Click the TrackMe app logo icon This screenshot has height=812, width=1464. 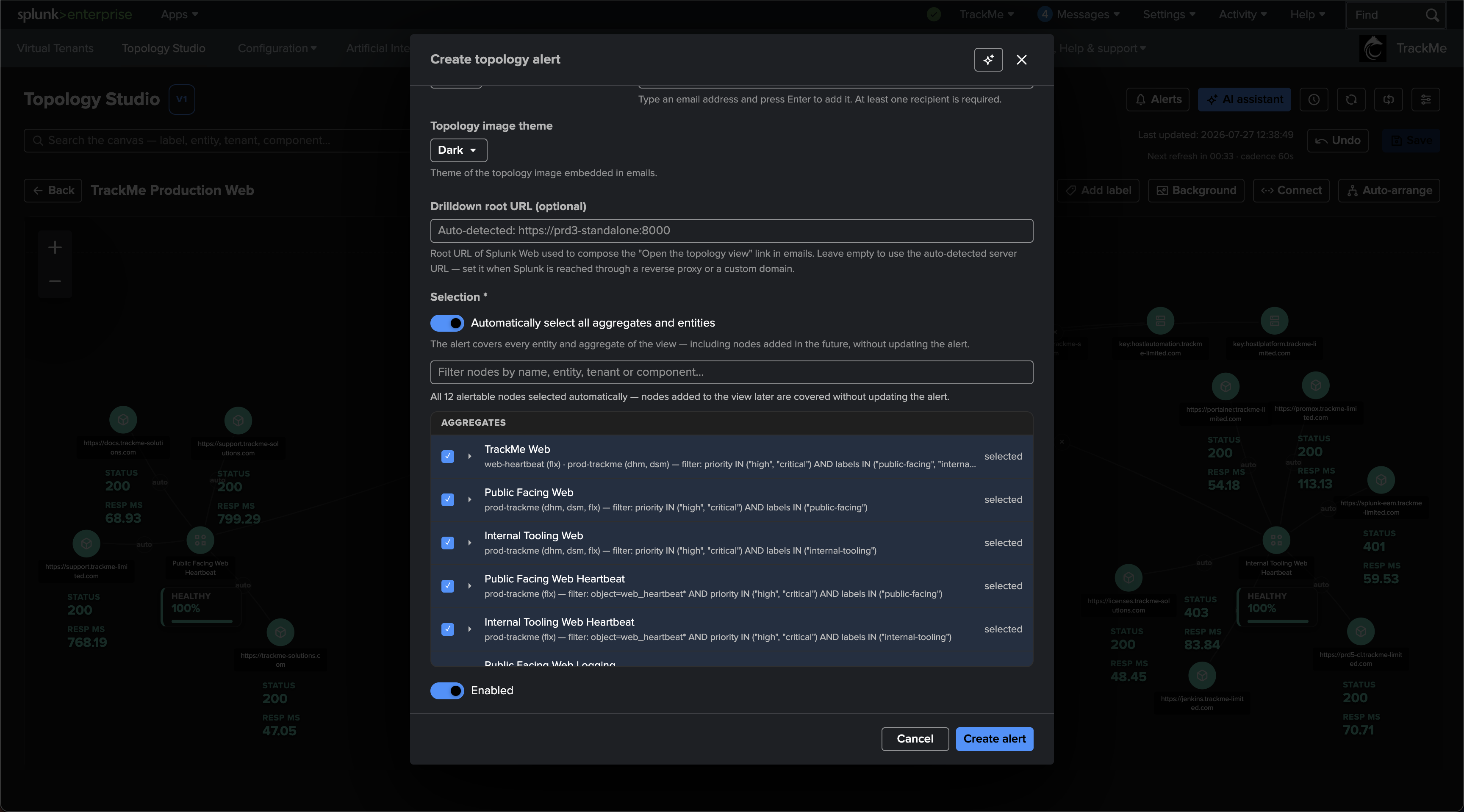click(1372, 48)
